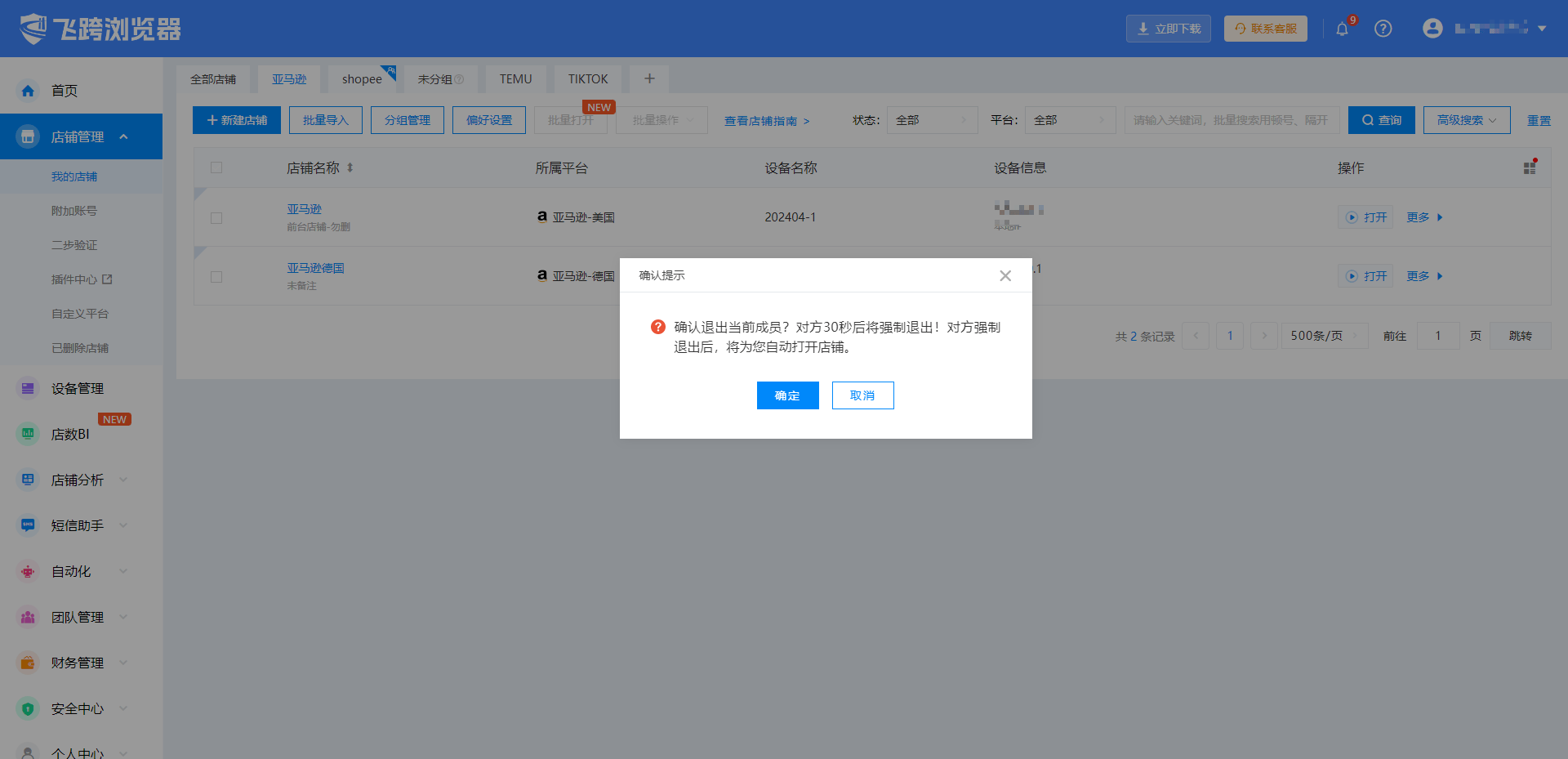Click 打开 for the 亚马逊-美国 store
This screenshot has width=1568, height=759.
point(1365,217)
